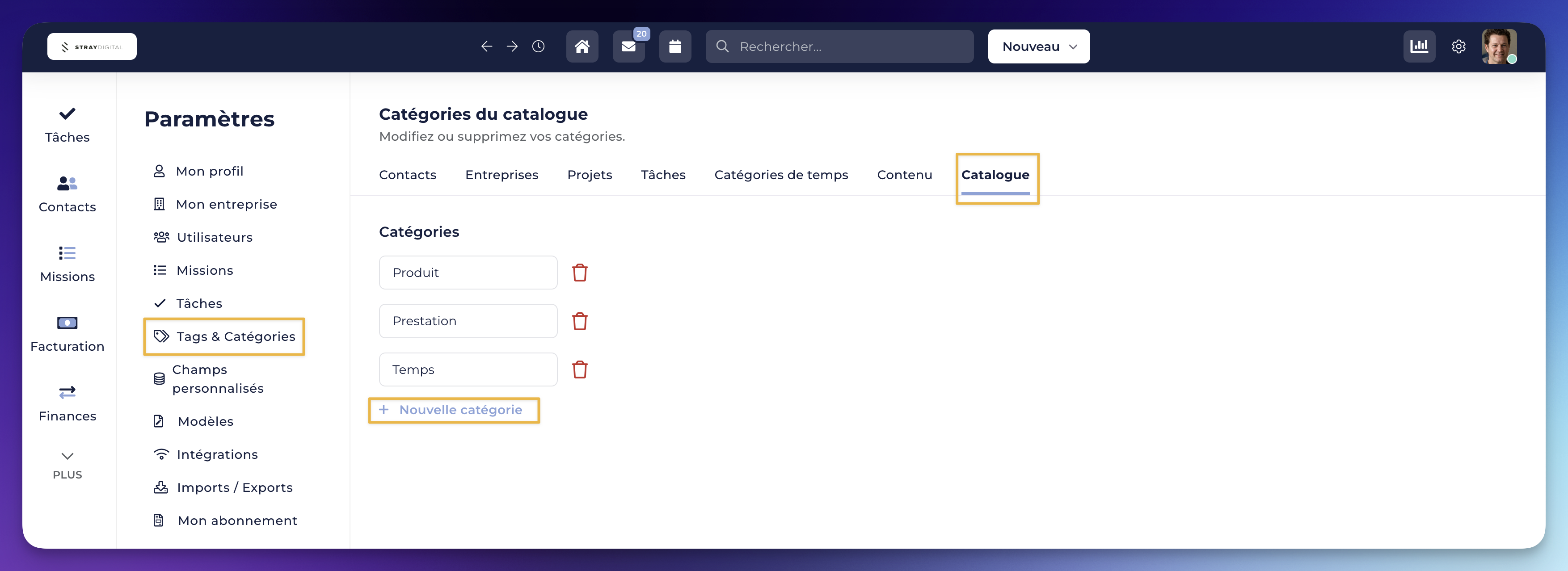Add a Nouvelle catégorie
1568x571 pixels.
(451, 410)
